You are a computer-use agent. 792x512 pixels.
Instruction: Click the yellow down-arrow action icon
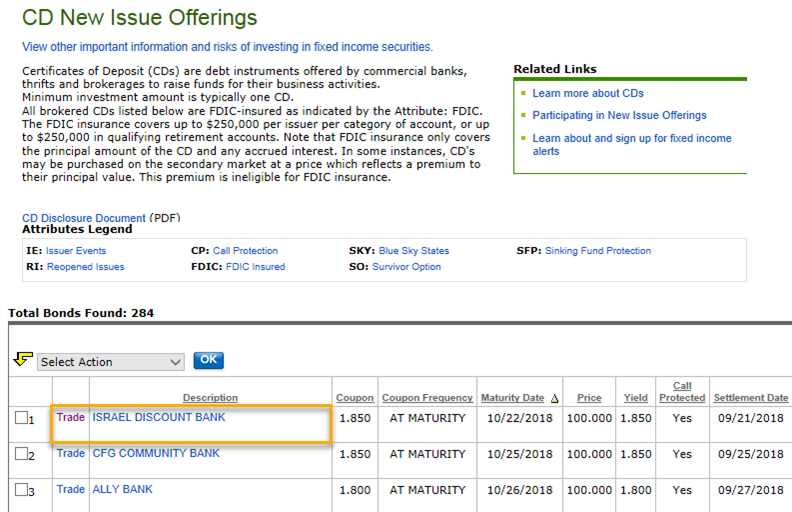point(21,359)
